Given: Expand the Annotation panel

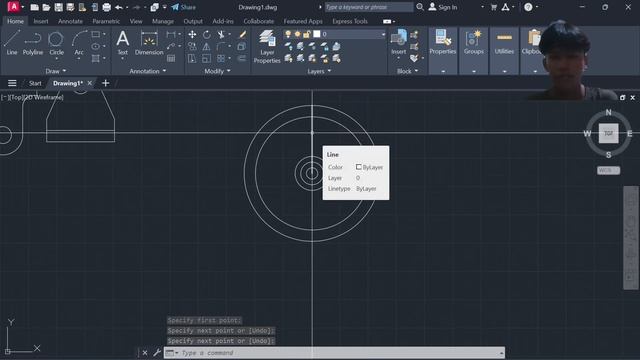Looking at the screenshot, I should (147, 71).
